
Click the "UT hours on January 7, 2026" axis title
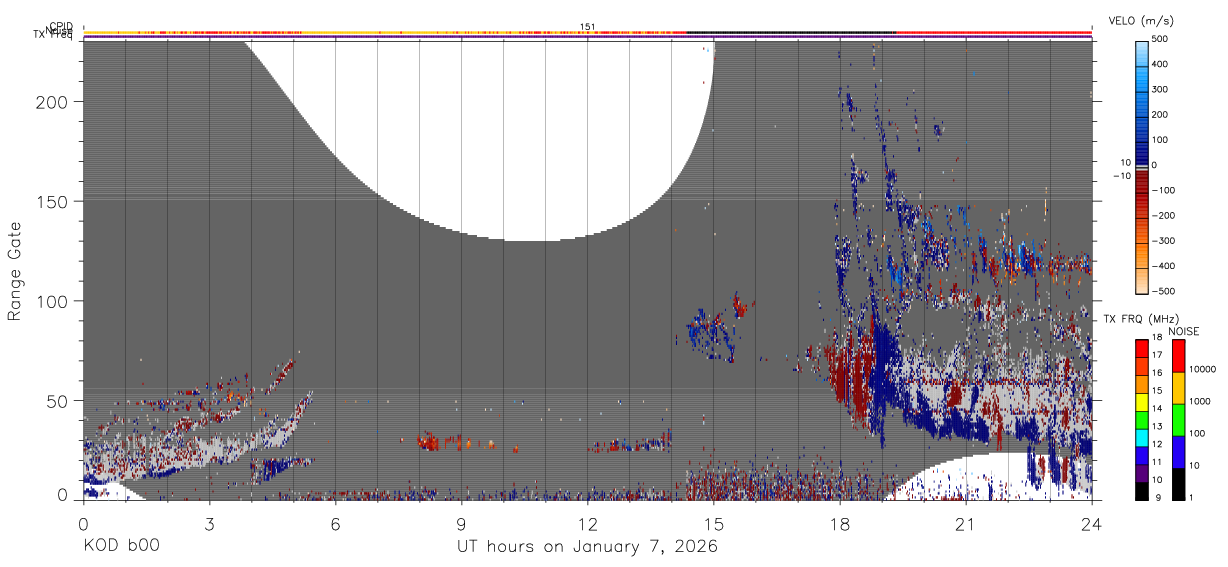587,547
